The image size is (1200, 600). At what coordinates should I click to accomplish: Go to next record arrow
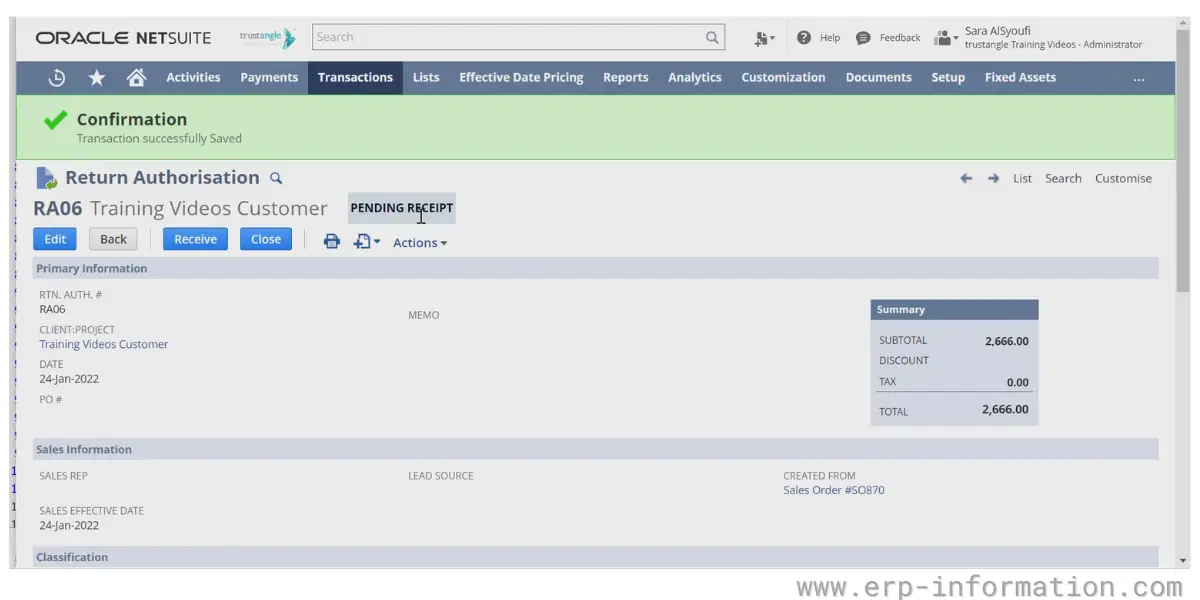click(993, 178)
